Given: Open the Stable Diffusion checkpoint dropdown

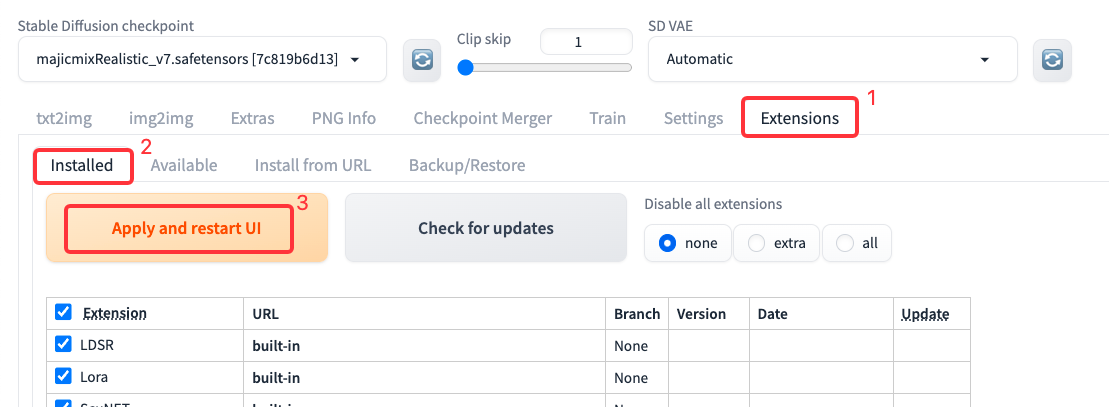Looking at the screenshot, I should click(x=202, y=60).
